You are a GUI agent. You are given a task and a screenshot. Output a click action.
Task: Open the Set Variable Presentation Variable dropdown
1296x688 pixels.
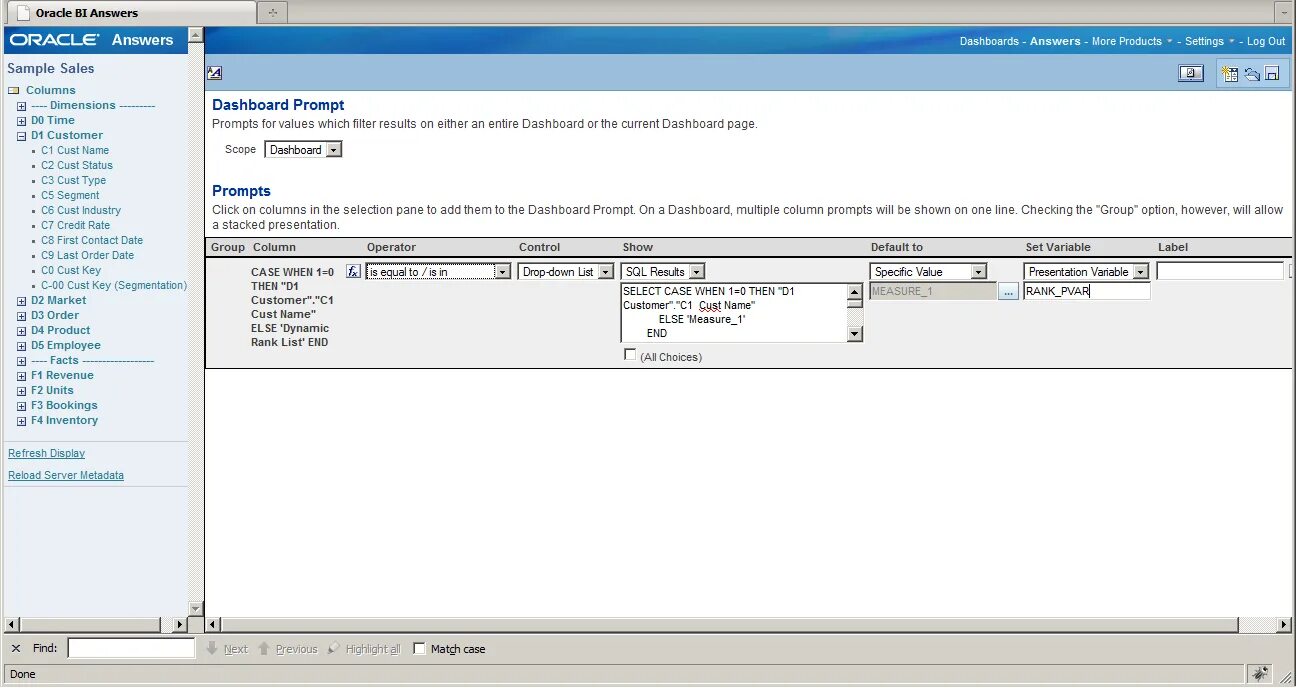[1086, 271]
